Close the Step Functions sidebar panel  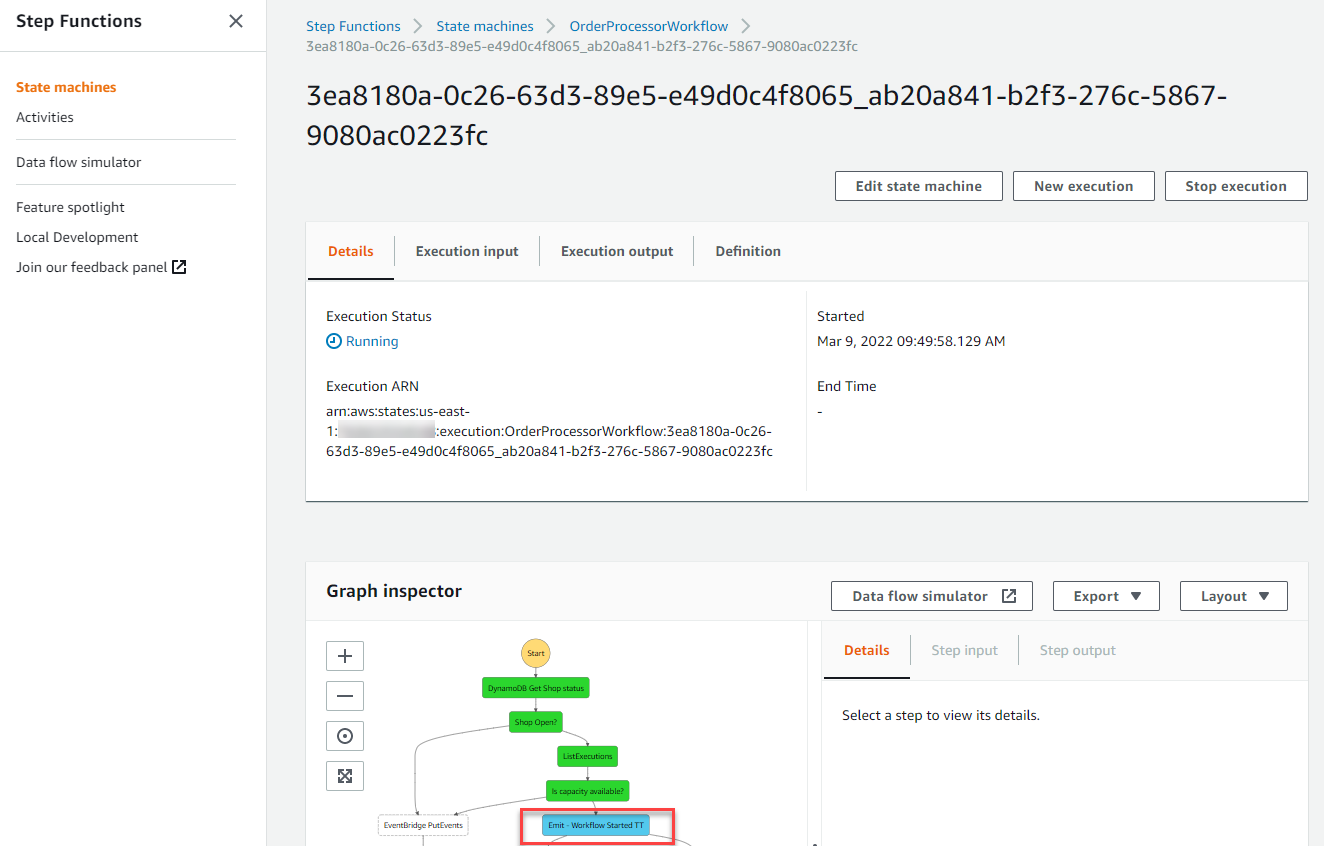click(236, 21)
